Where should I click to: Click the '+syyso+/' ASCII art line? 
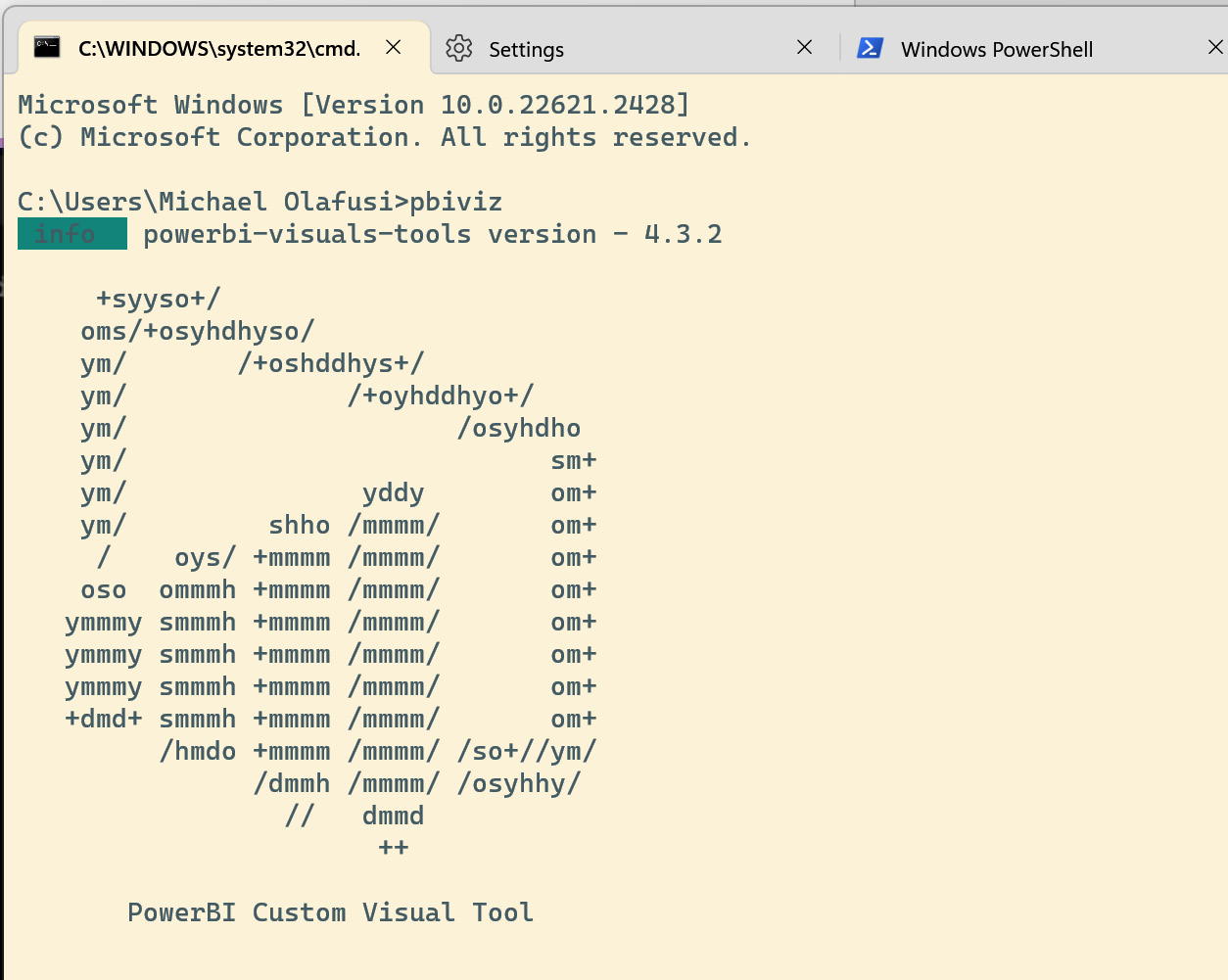tap(159, 299)
